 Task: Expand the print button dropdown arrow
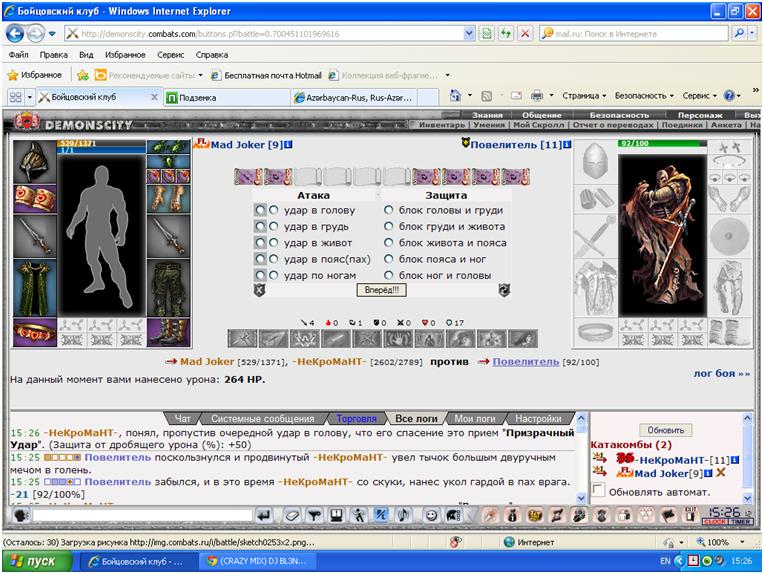point(551,96)
